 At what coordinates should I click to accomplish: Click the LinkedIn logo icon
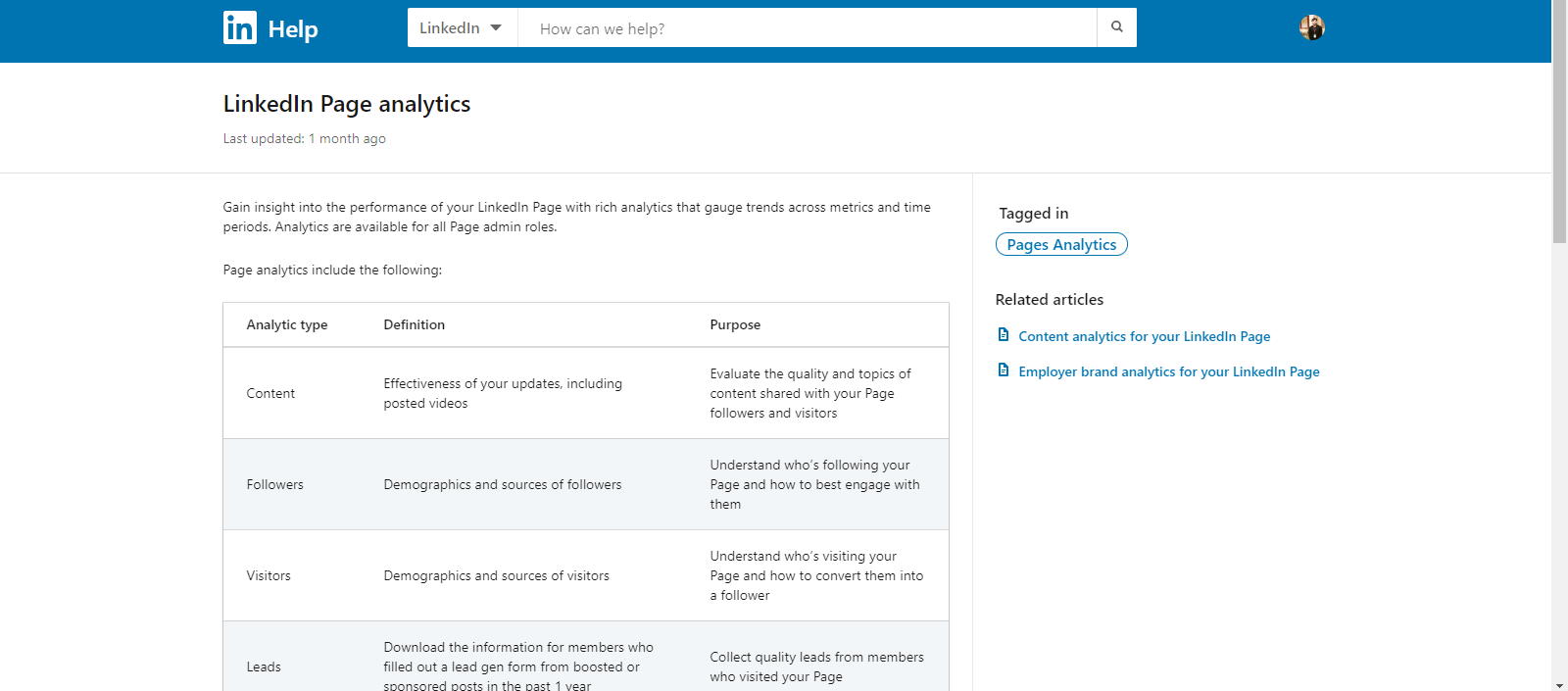[240, 28]
